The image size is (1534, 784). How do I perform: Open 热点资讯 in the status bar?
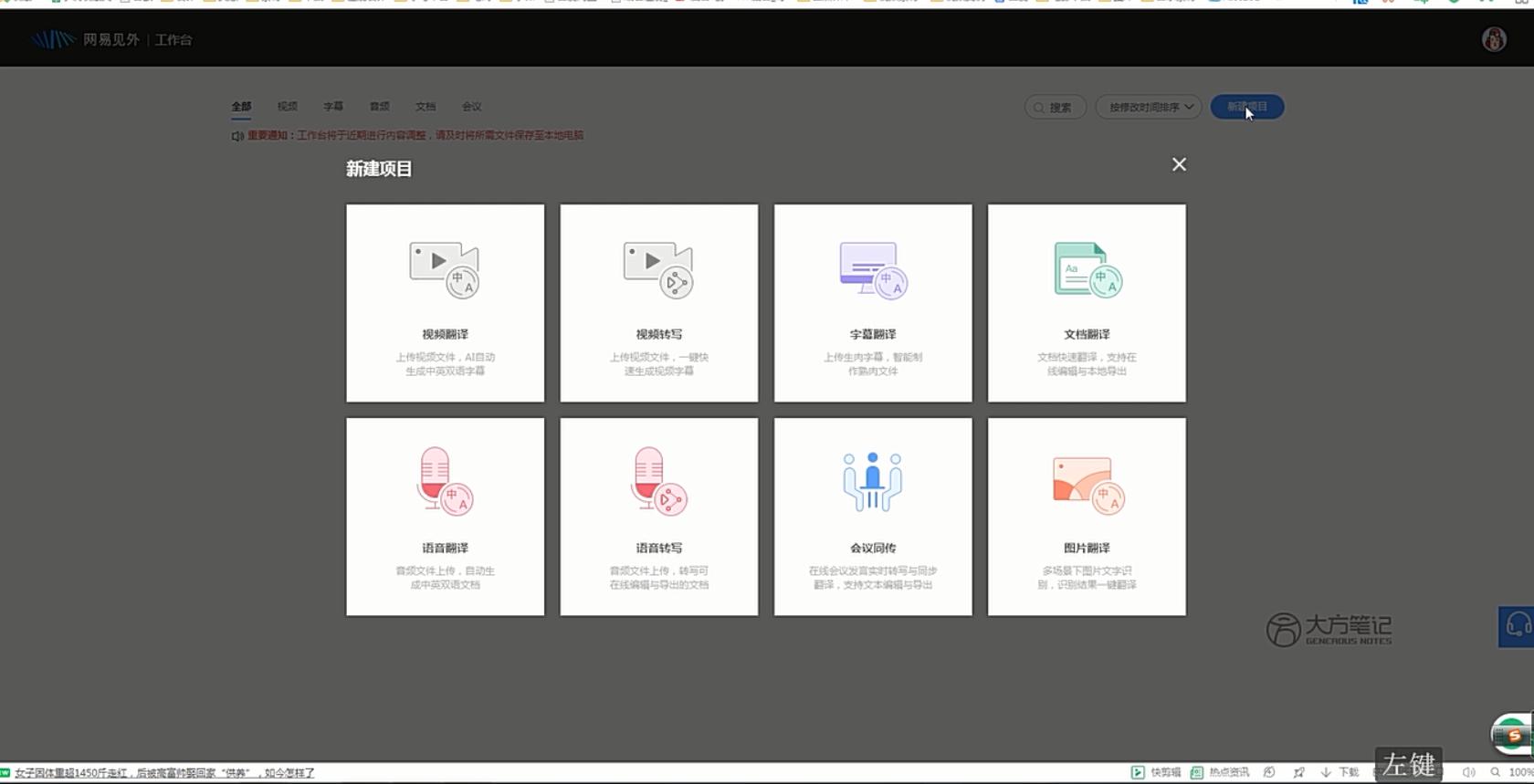coord(1220,772)
